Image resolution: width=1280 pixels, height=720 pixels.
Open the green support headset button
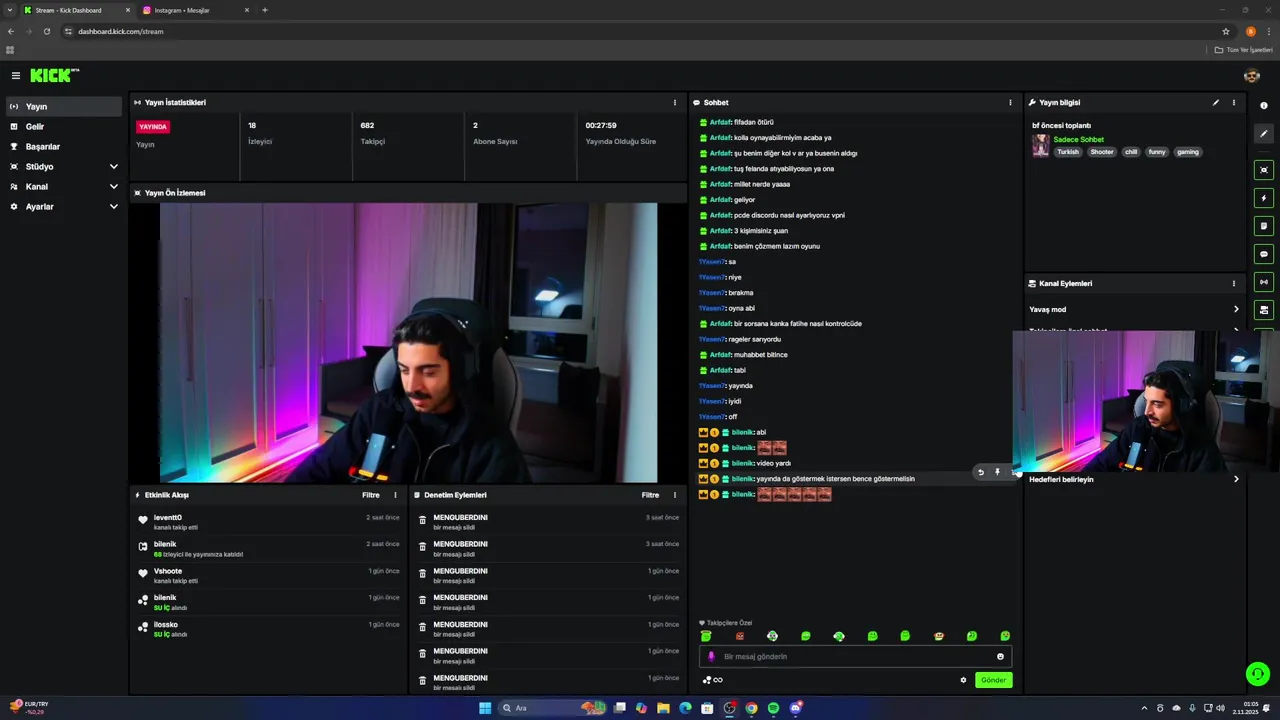point(1258,674)
